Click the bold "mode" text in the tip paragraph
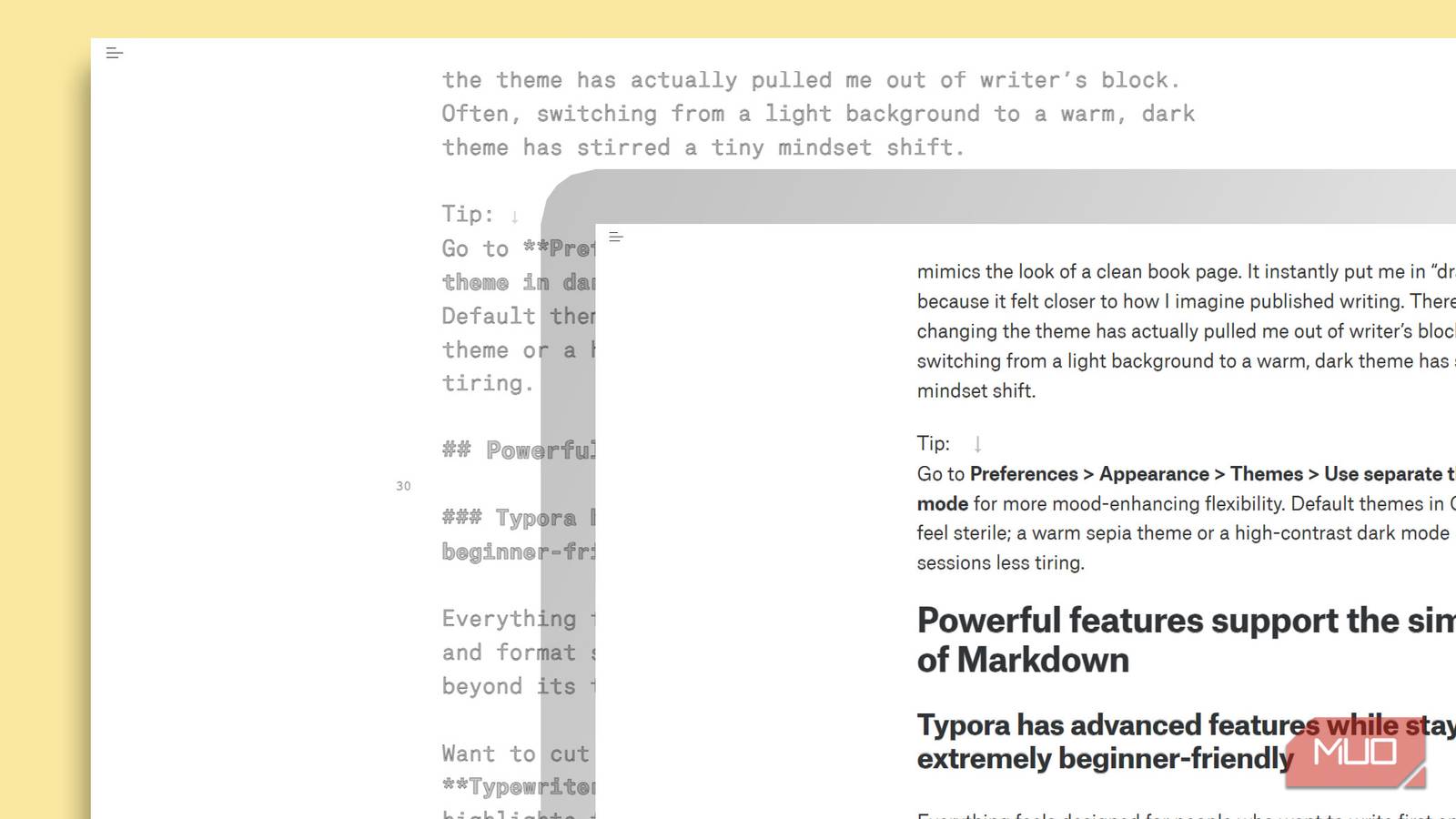 [x=940, y=503]
